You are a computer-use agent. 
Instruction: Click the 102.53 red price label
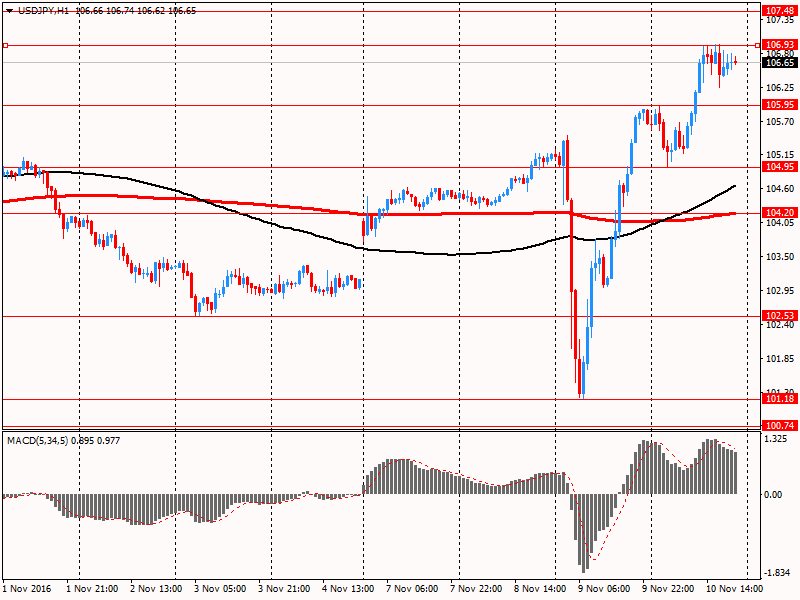pyautogui.click(x=779, y=316)
